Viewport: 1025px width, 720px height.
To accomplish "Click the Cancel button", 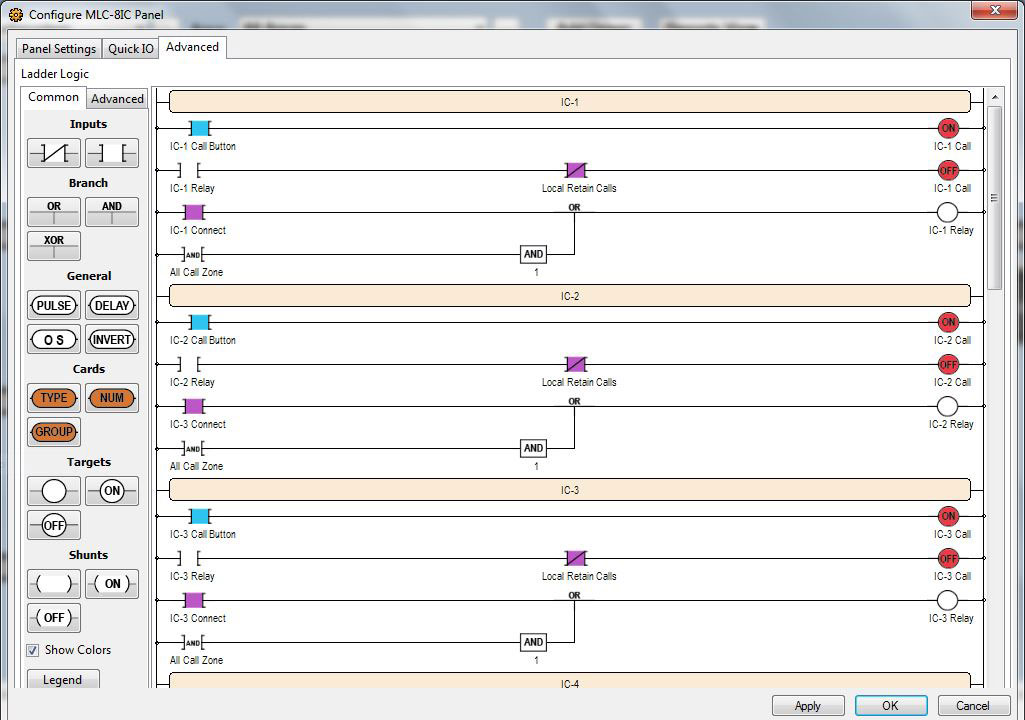I will 973,706.
